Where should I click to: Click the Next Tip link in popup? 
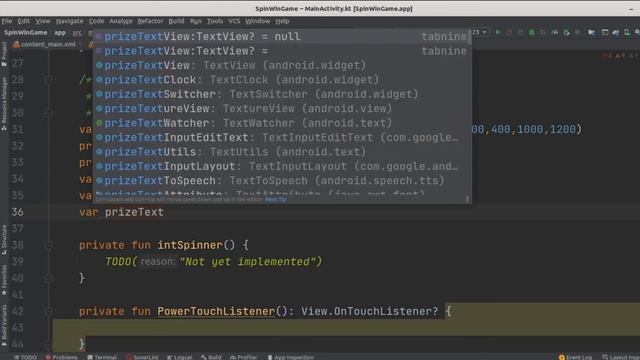tap(276, 200)
